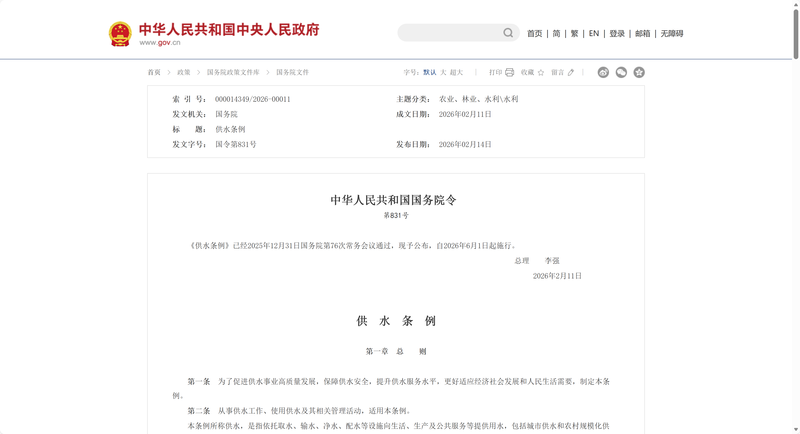Share the page to Weibo
Viewport: 800px width, 434px height.
[x=603, y=72]
